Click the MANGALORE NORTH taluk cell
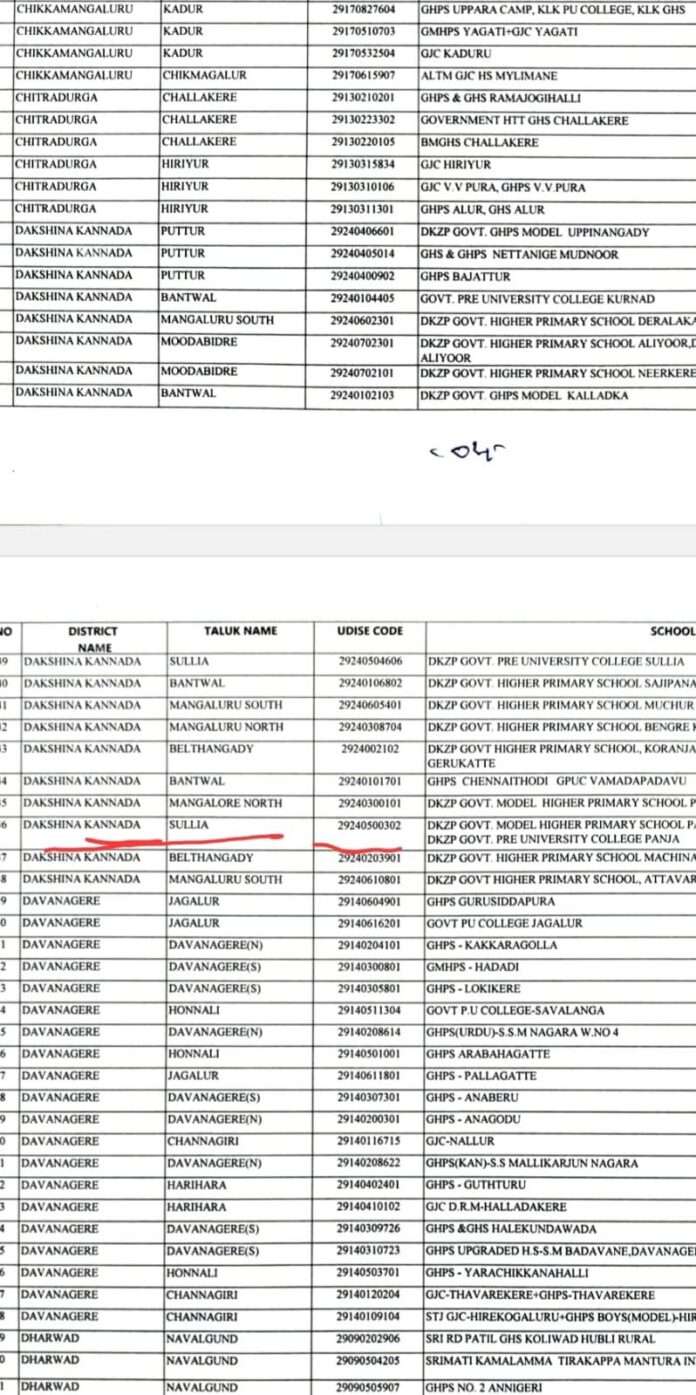Image resolution: width=696 pixels, height=1395 pixels. click(x=225, y=803)
